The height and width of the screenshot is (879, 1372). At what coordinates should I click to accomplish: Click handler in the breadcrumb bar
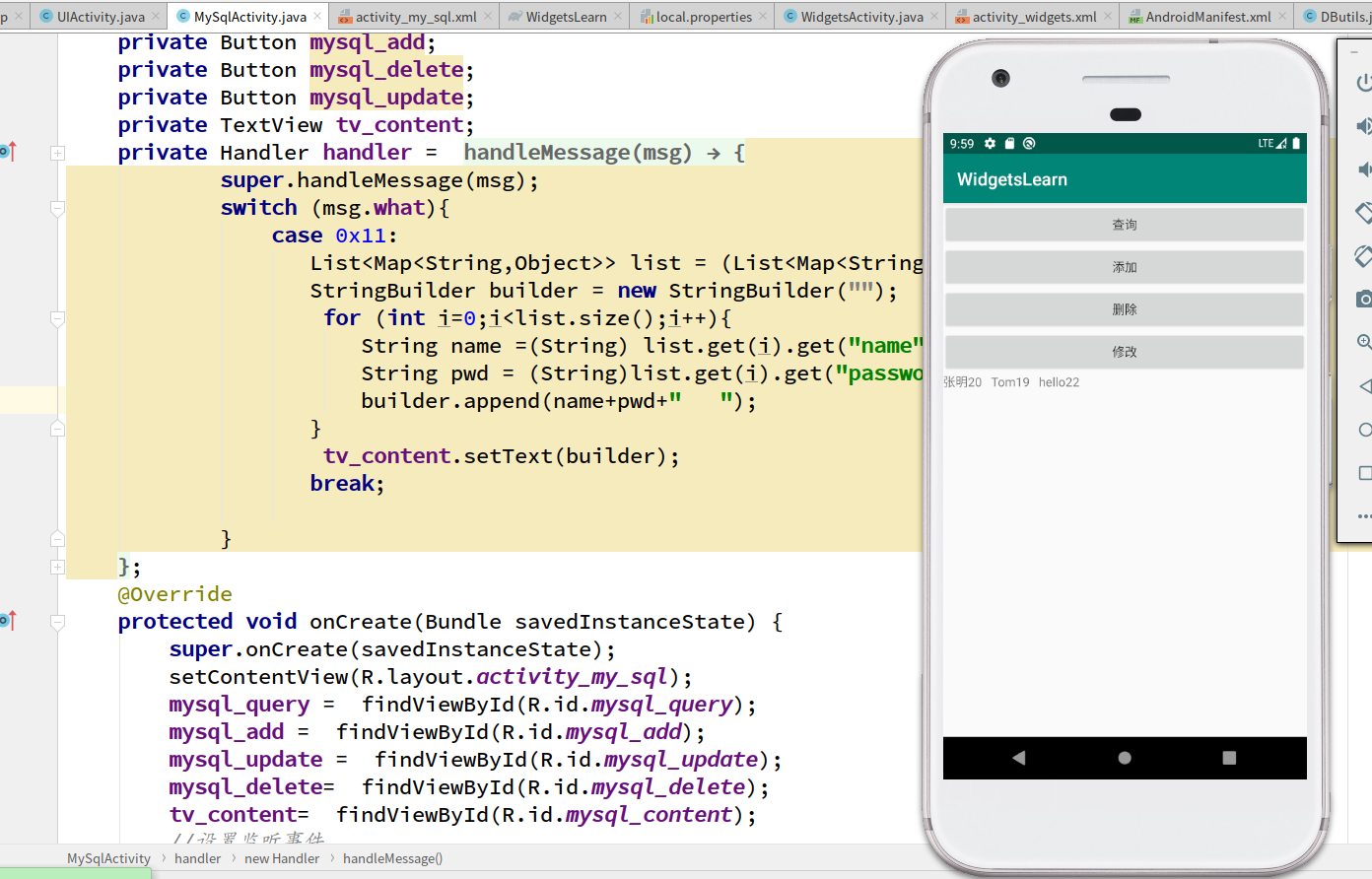198,858
